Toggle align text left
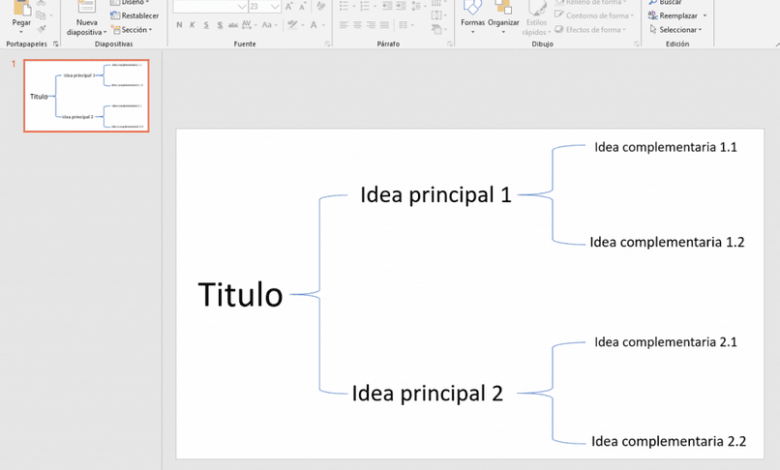780x470 pixels. (344, 25)
